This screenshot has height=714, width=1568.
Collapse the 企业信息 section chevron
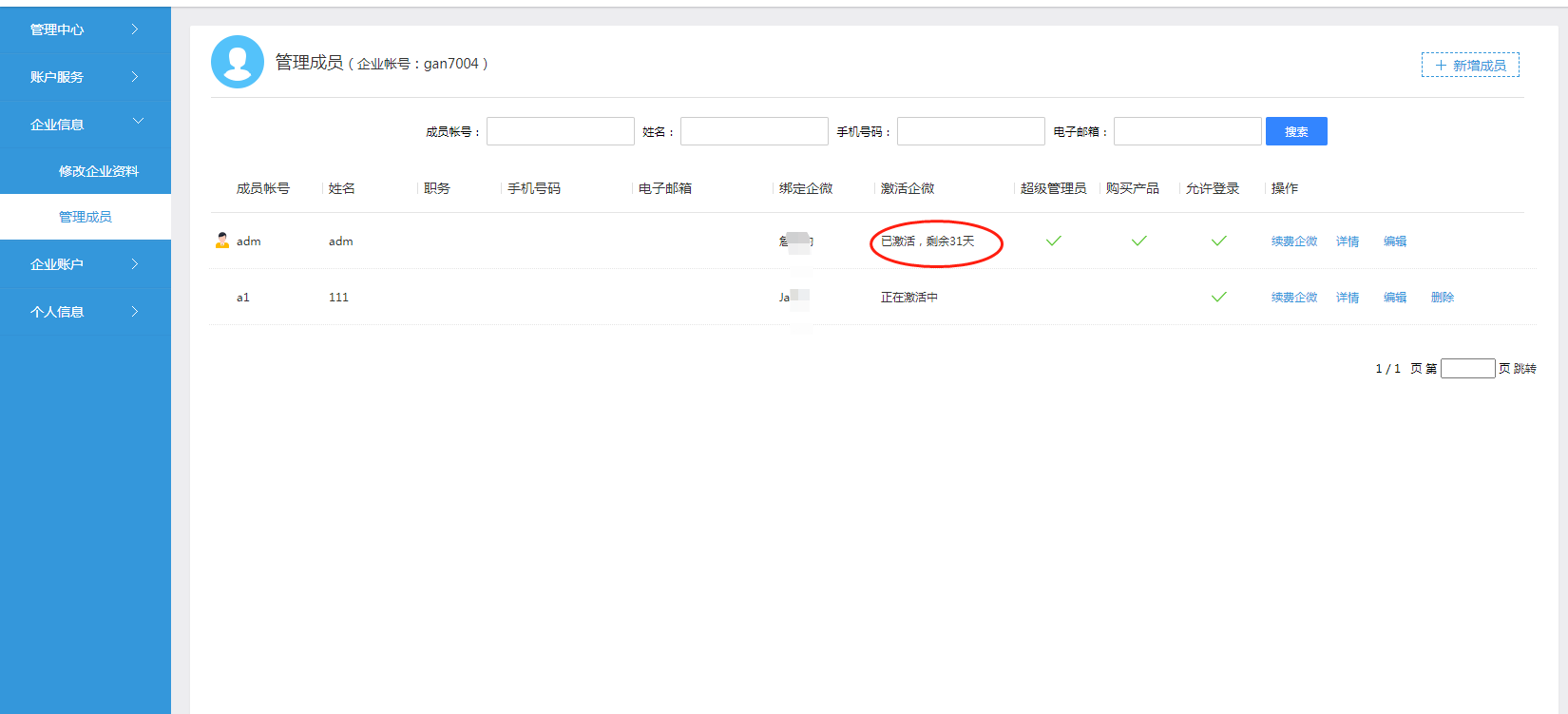[138, 122]
